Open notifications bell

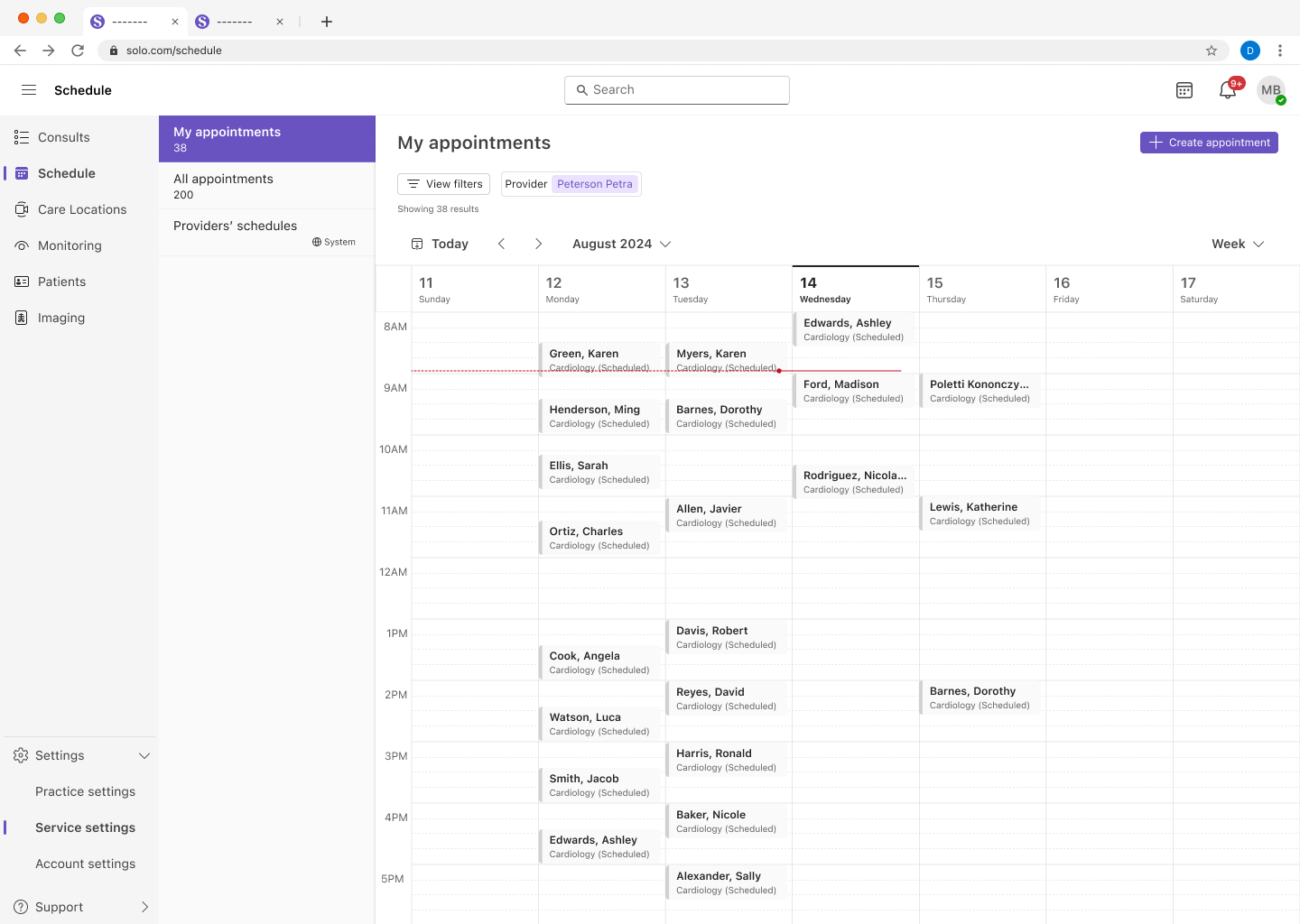1228,90
